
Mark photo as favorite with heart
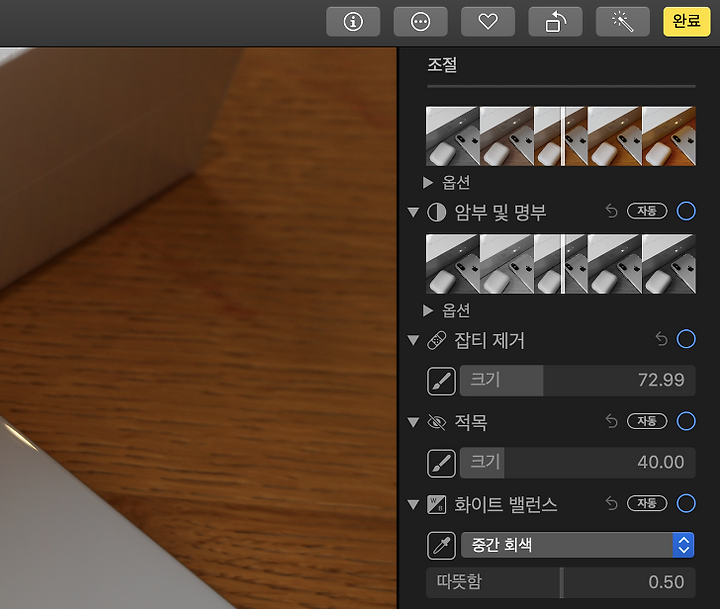point(488,22)
